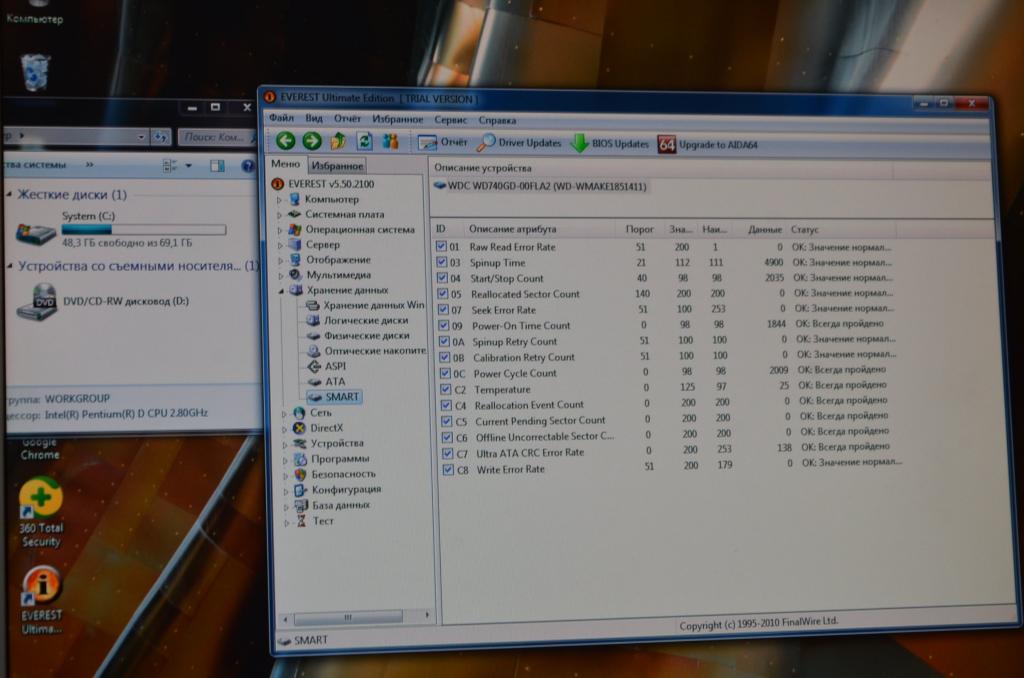Toggle the Reallocated Sector Count checkbox
Viewport: 1024px width, 678px height.
point(443,293)
